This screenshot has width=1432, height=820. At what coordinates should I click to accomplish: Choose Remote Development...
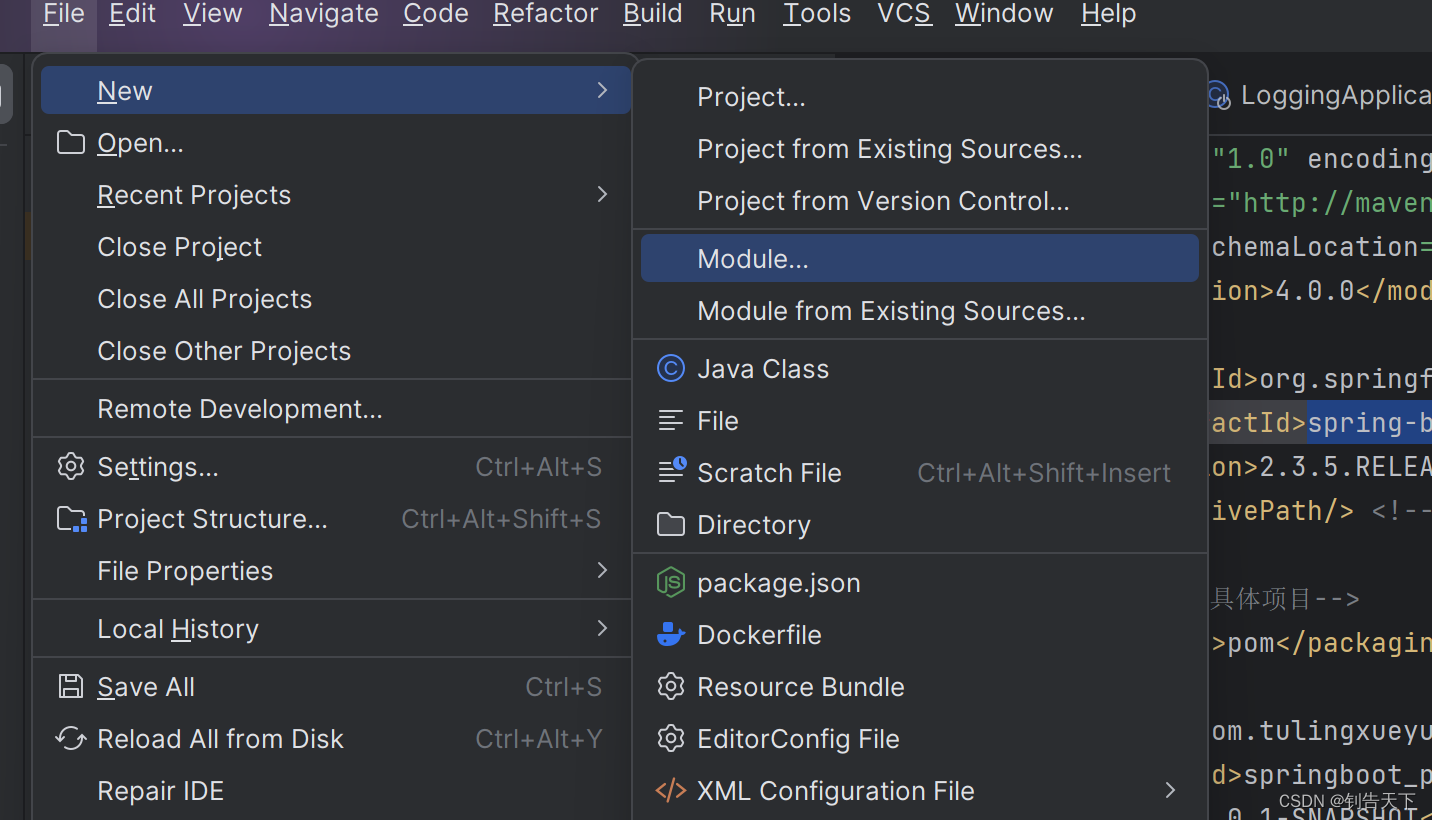pyautogui.click(x=335, y=409)
